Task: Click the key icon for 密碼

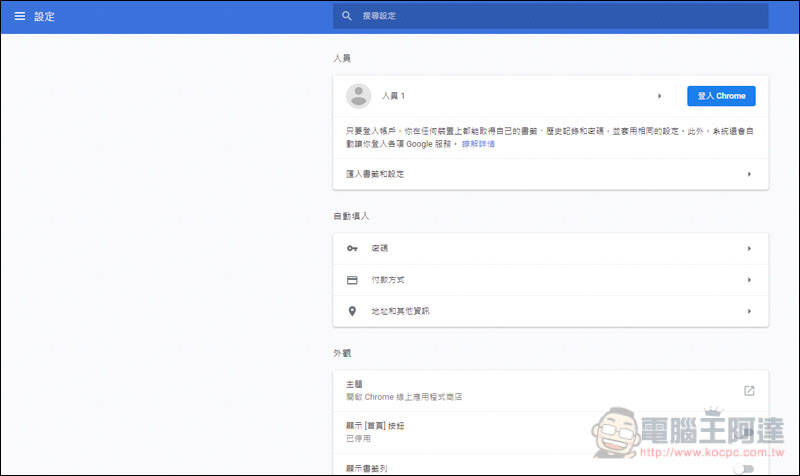Action: pos(352,248)
